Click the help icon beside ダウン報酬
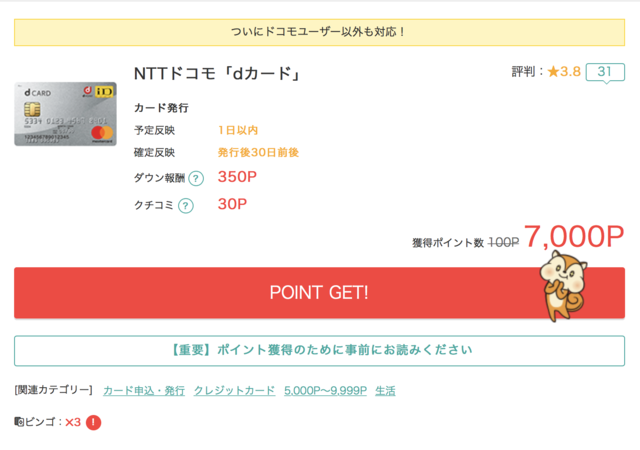The height and width of the screenshot is (450, 640). [196, 178]
